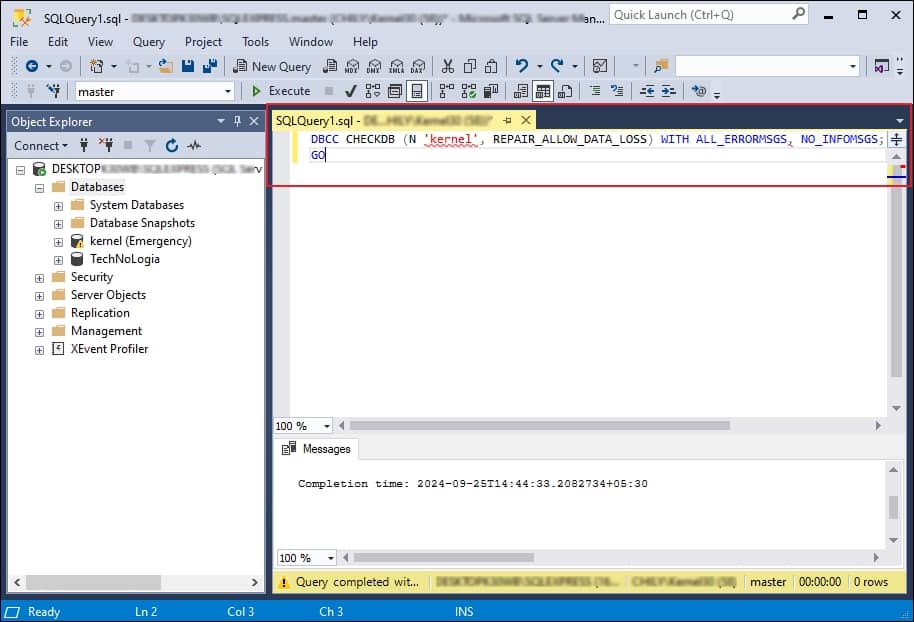Switch to Results to Grid mode
914x622 pixels.
point(543,91)
